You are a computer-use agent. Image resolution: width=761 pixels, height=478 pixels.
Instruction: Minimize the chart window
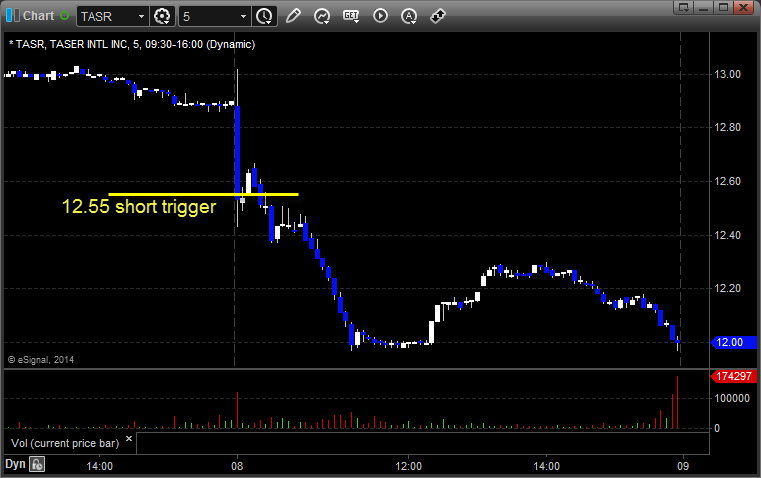tap(703, 7)
